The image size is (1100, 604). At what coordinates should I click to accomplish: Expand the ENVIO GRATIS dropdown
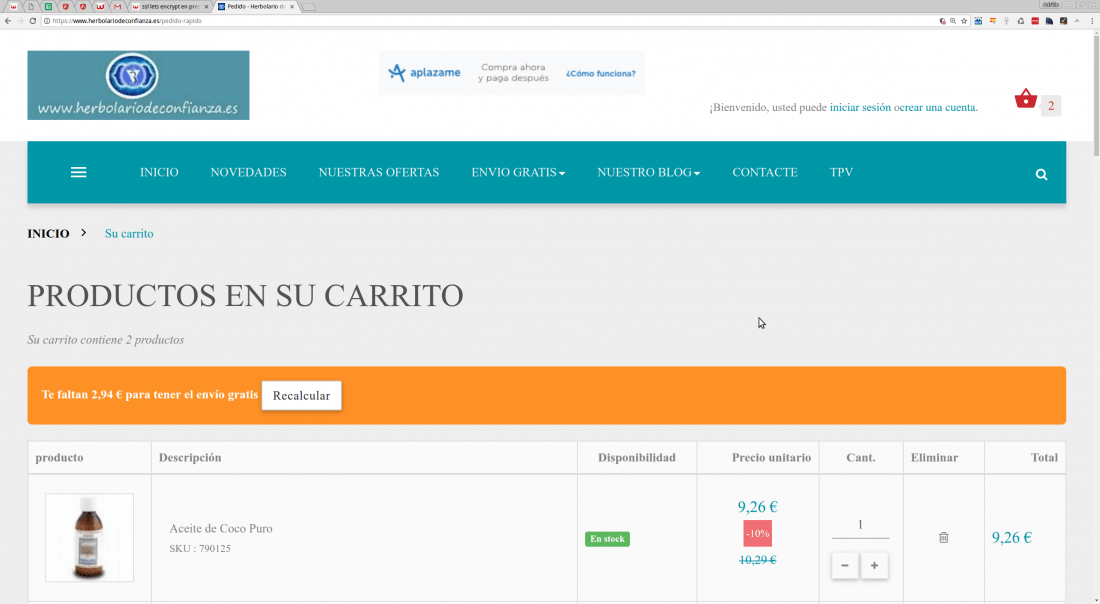click(518, 173)
